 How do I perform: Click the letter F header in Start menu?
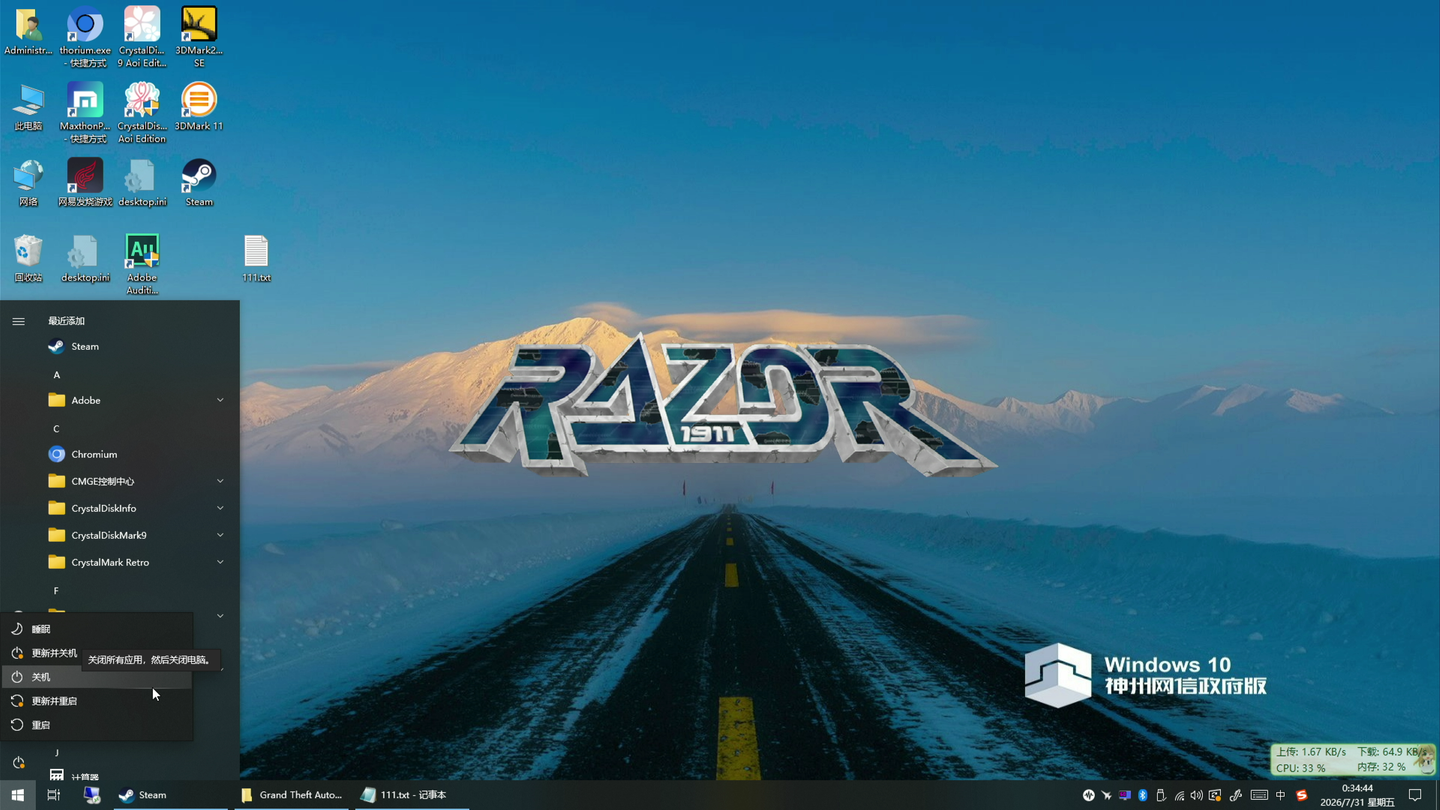click(57, 591)
